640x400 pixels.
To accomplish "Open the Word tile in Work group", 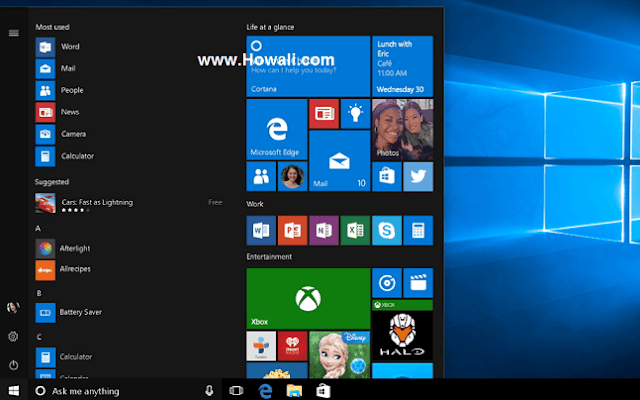I will tap(261, 231).
